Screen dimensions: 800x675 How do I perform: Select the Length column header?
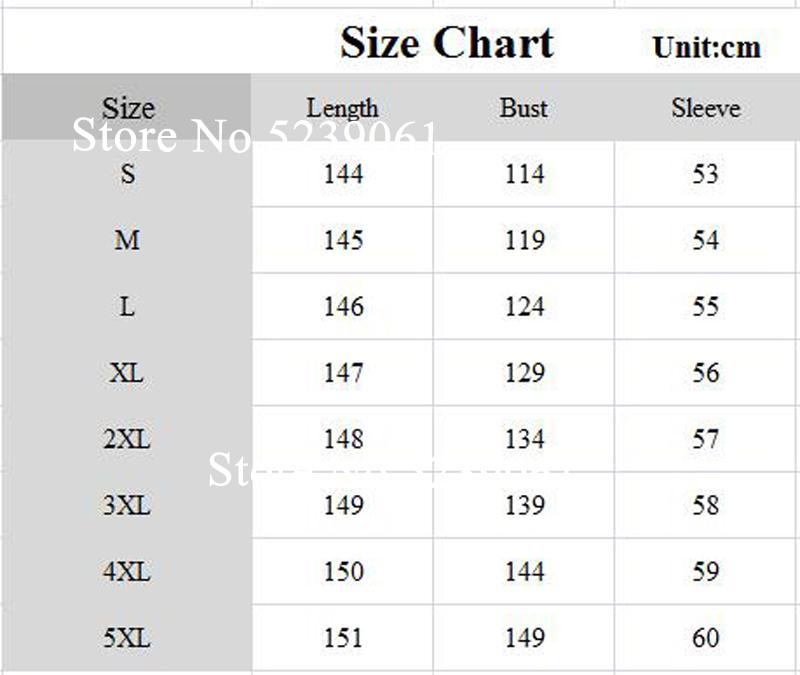(x=342, y=107)
